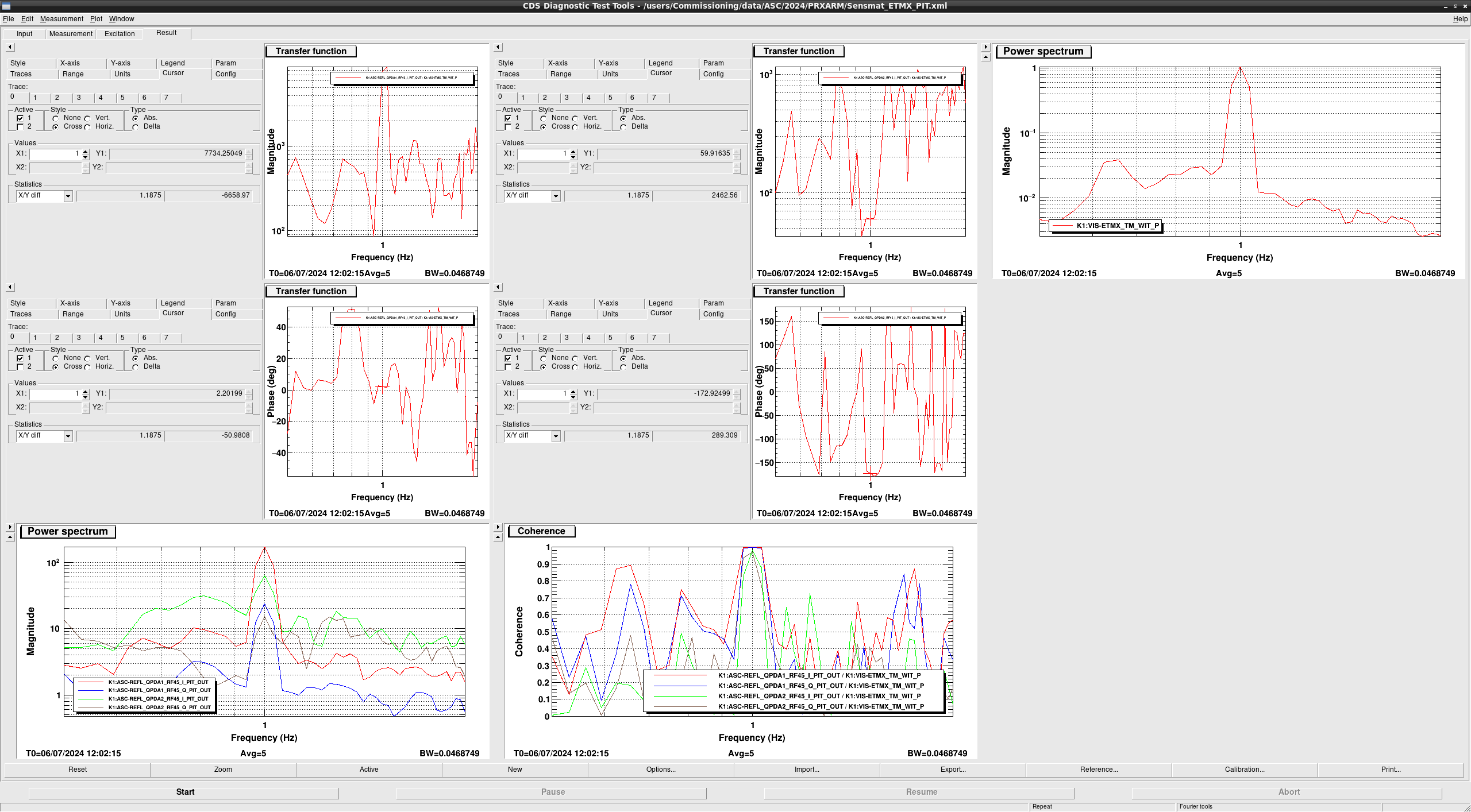Click the right-arrow icon beside the ETMX Power spectrum title

(x=986, y=47)
